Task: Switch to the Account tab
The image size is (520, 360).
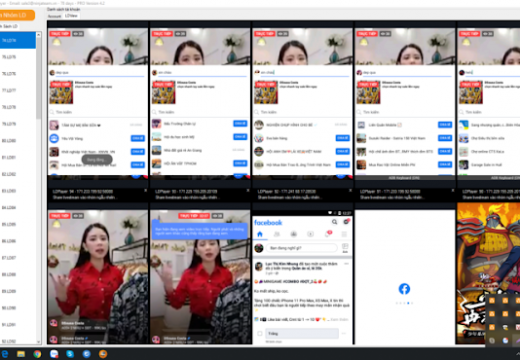Action: click(54, 16)
